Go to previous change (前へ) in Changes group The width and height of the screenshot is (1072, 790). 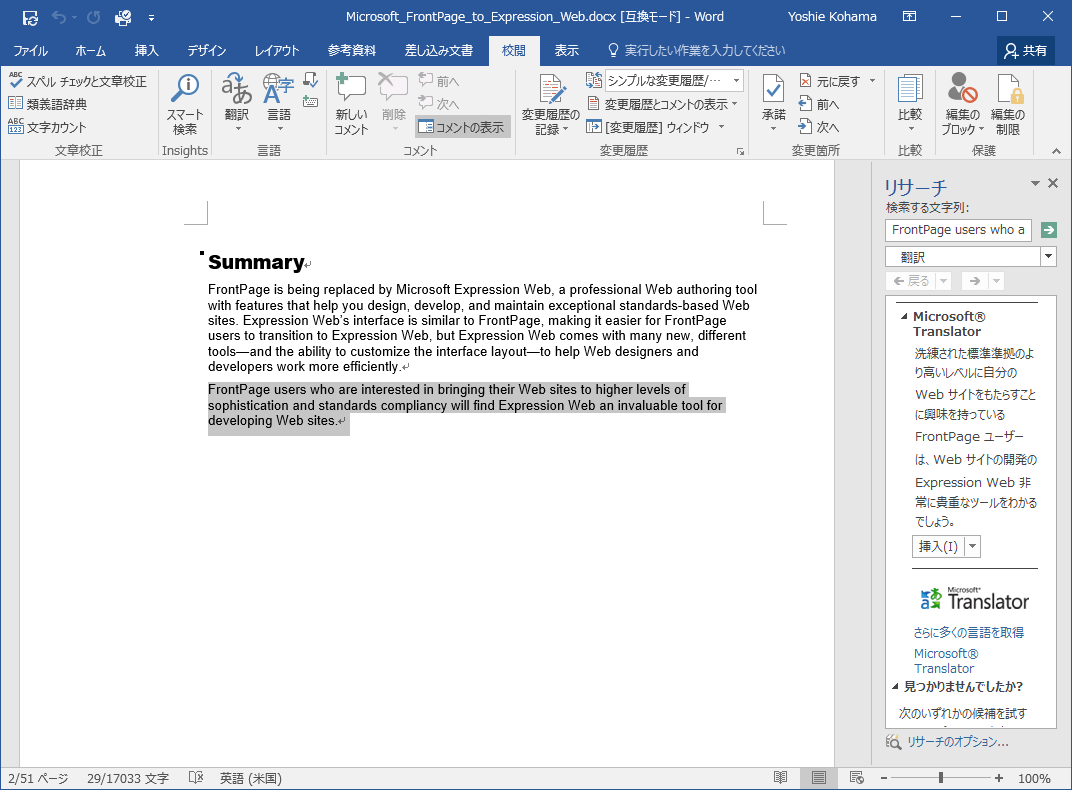(819, 104)
